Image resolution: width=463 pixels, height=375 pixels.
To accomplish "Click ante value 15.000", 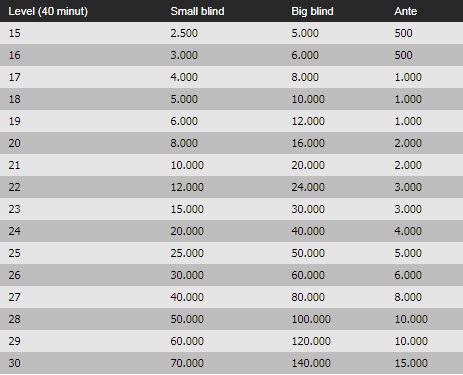I will point(411,363).
